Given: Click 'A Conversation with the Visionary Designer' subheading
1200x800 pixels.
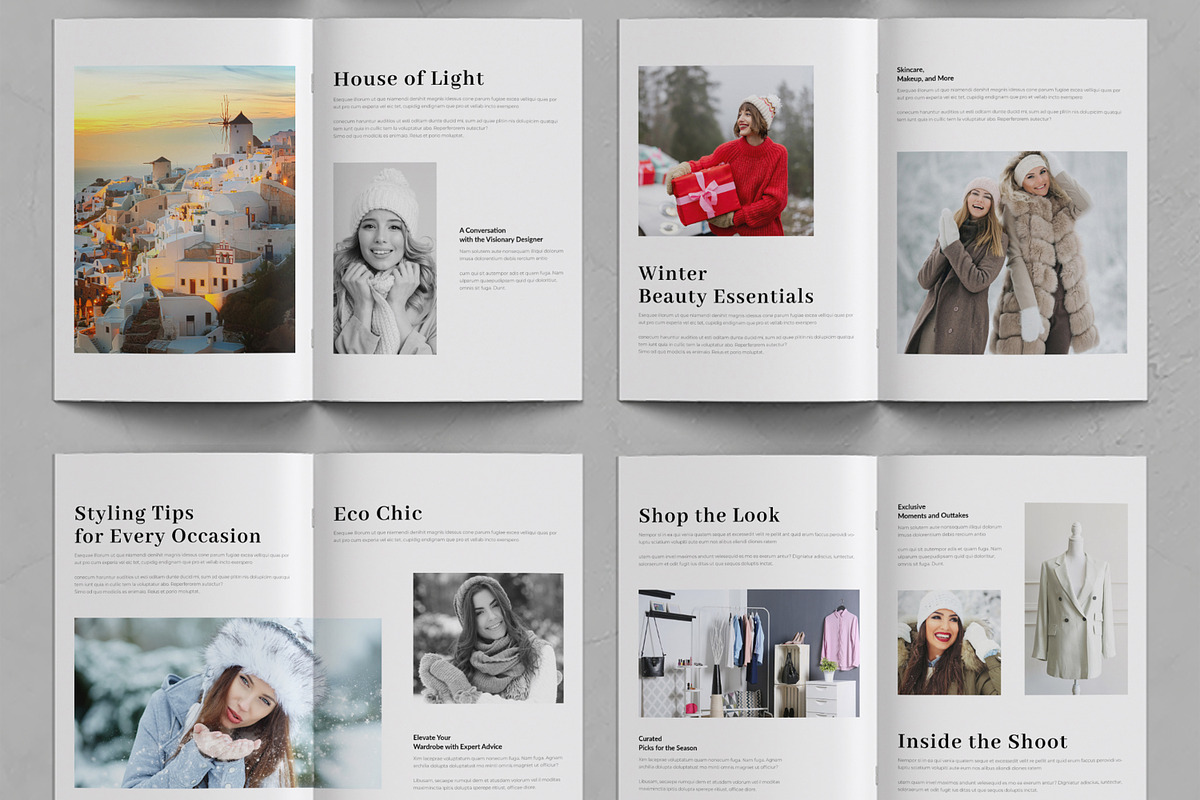Looking at the screenshot, I should coord(501,235).
